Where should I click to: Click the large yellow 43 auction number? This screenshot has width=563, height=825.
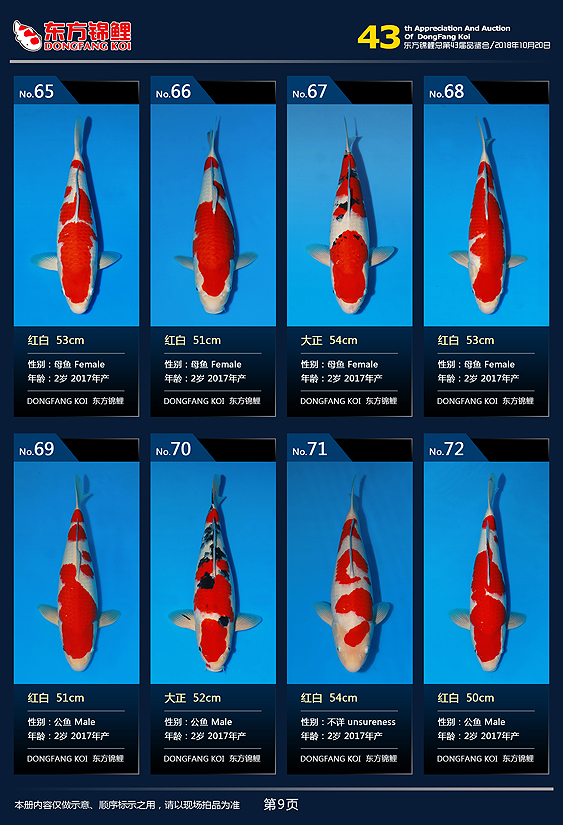379,37
